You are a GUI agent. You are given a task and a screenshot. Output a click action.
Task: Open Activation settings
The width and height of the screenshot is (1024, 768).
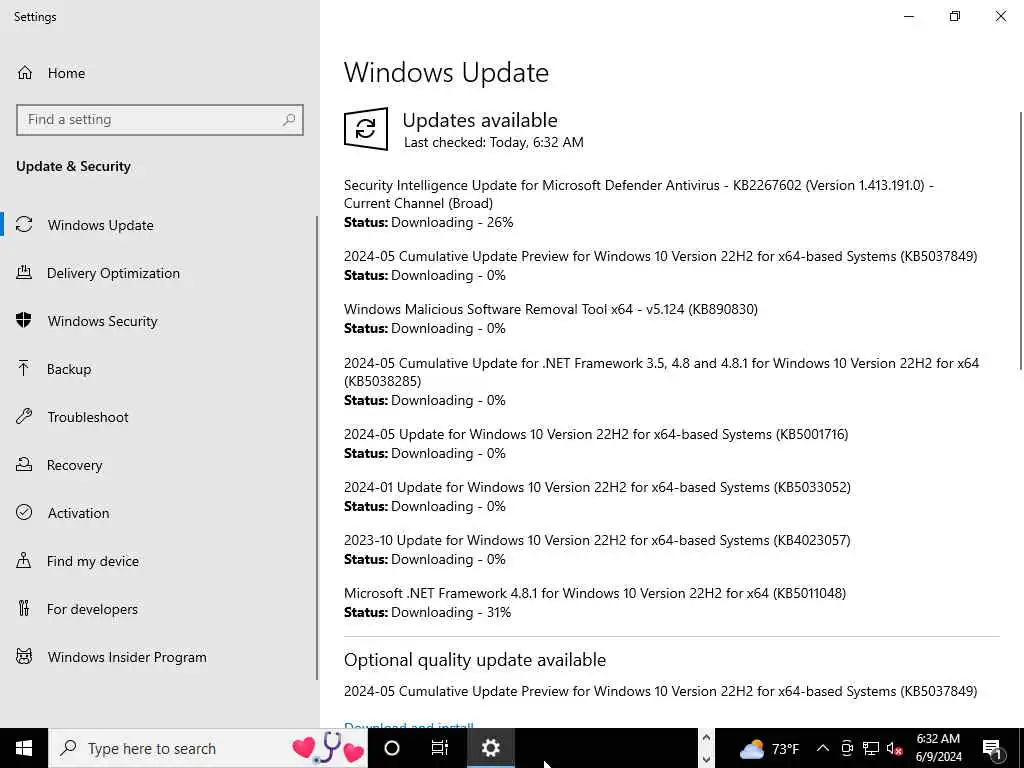click(160, 513)
